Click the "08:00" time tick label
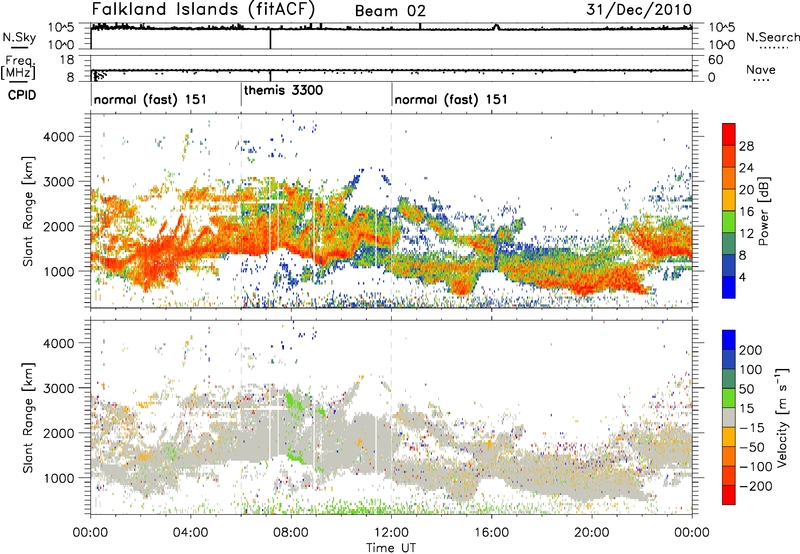This screenshot has width=800, height=554. coord(291,533)
